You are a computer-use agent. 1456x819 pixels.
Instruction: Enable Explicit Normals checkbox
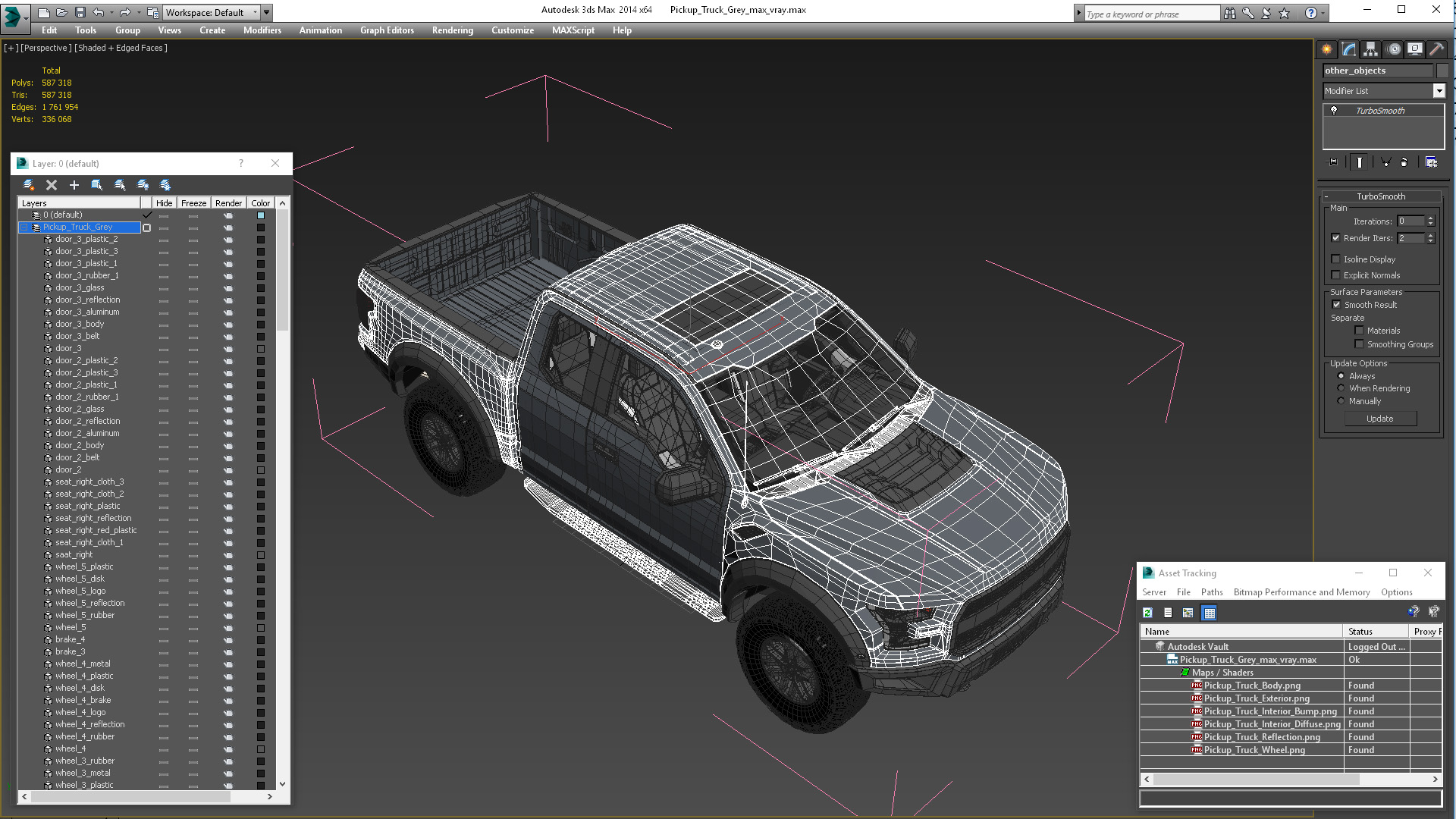[x=1336, y=275]
